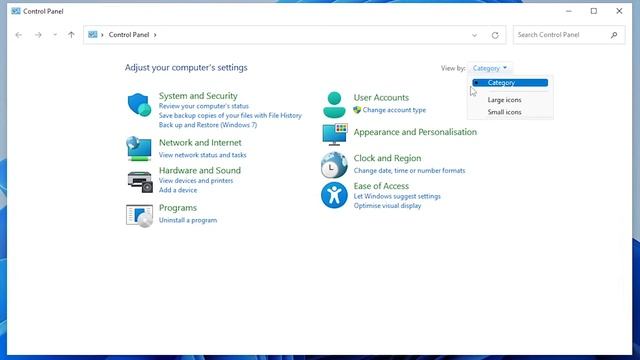Expand the chevron after Control Panel breadcrumb
The width and height of the screenshot is (640, 360).
click(x=155, y=35)
